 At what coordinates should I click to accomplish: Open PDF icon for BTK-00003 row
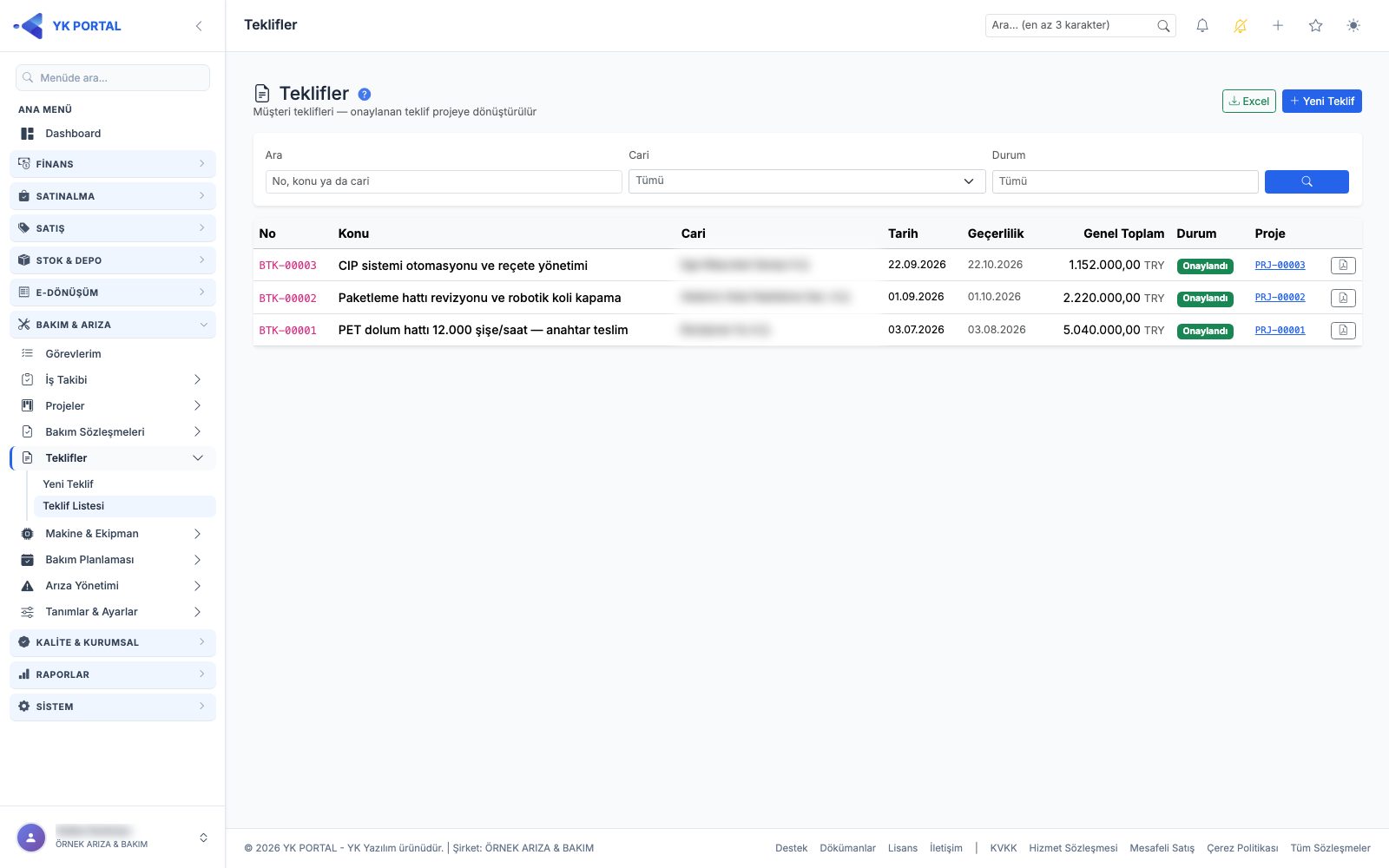(x=1343, y=266)
